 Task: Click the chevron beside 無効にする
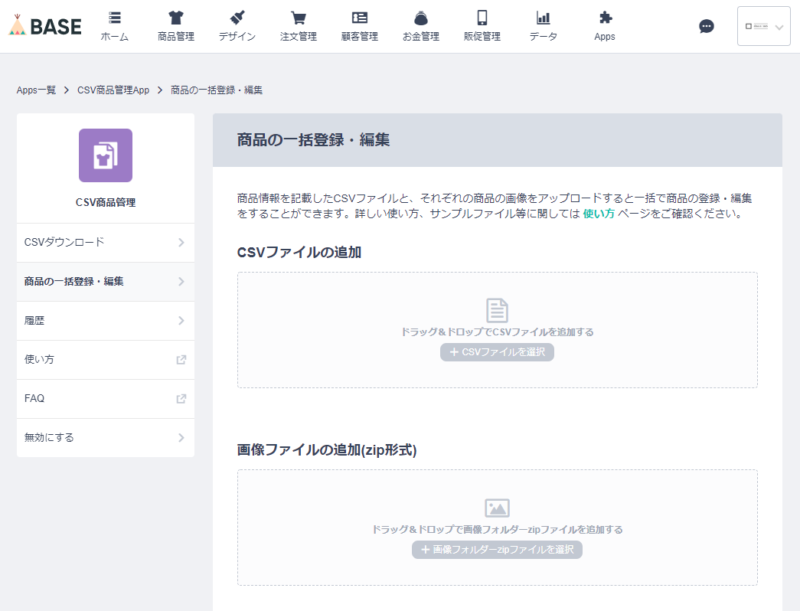coord(181,438)
